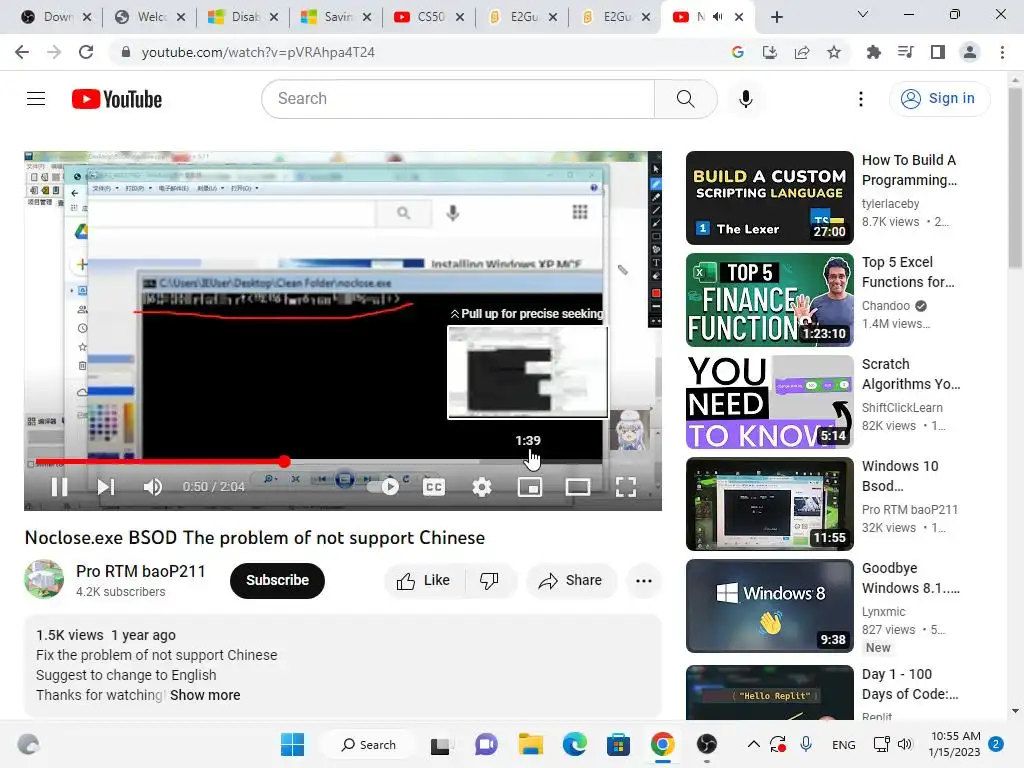Reload the YouTube page
Image resolution: width=1024 pixels, height=768 pixels.
point(86,52)
